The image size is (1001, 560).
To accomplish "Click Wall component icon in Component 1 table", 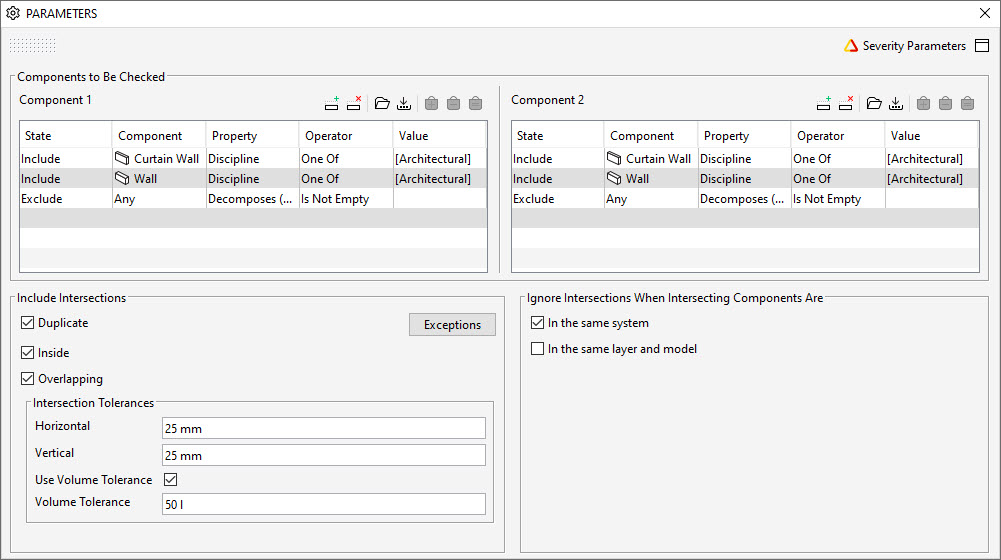I will click(122, 179).
